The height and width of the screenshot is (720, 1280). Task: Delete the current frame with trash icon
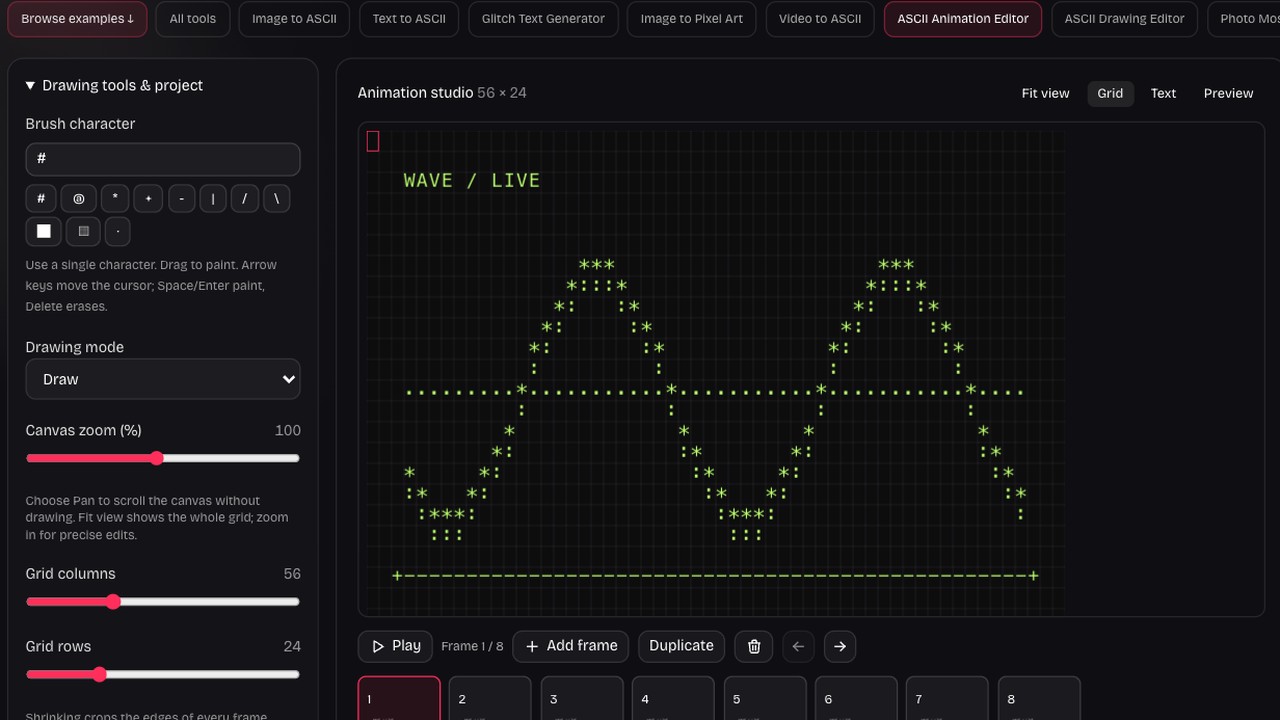coord(754,646)
